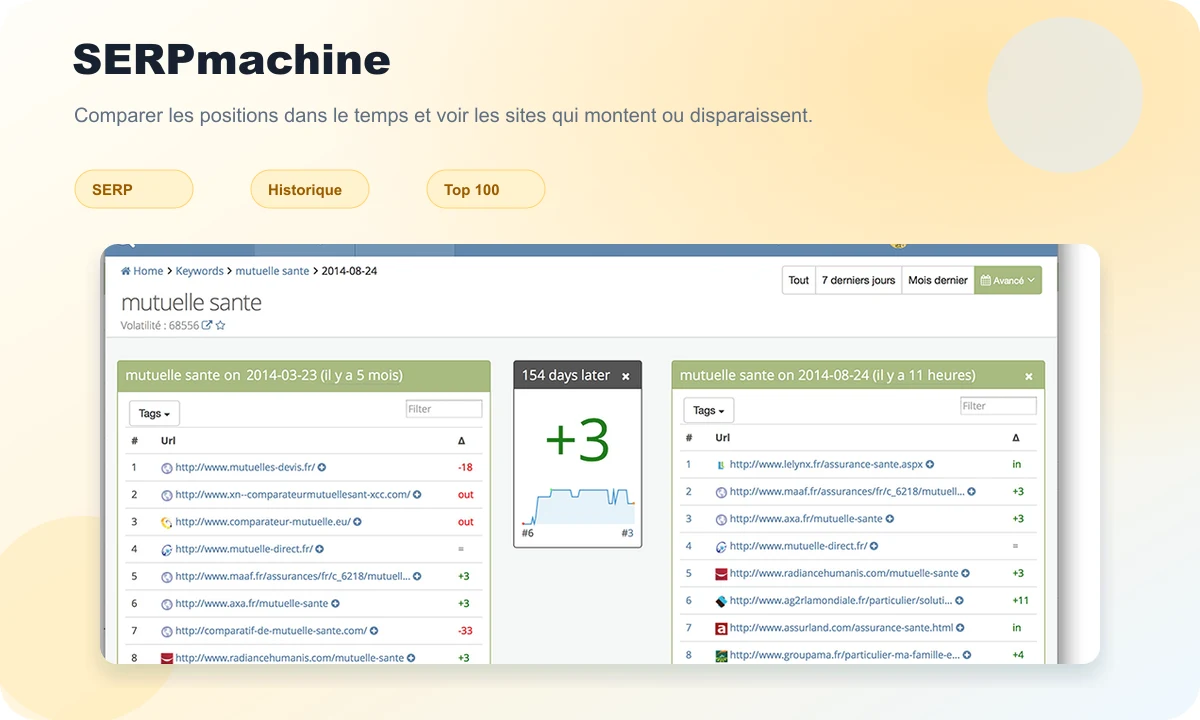Select the Historique pill tab
This screenshot has width=1200, height=720.
pos(310,189)
